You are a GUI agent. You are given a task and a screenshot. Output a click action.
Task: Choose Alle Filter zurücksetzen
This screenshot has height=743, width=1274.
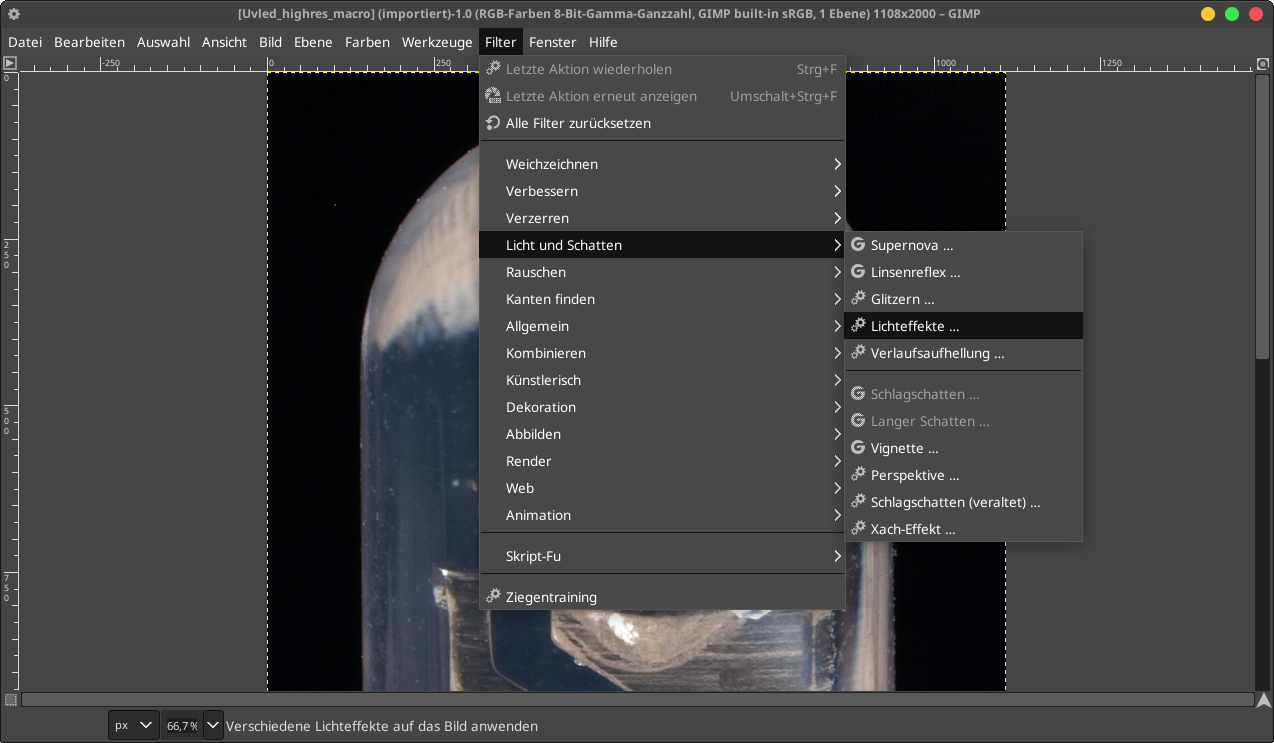[x=662, y=123]
